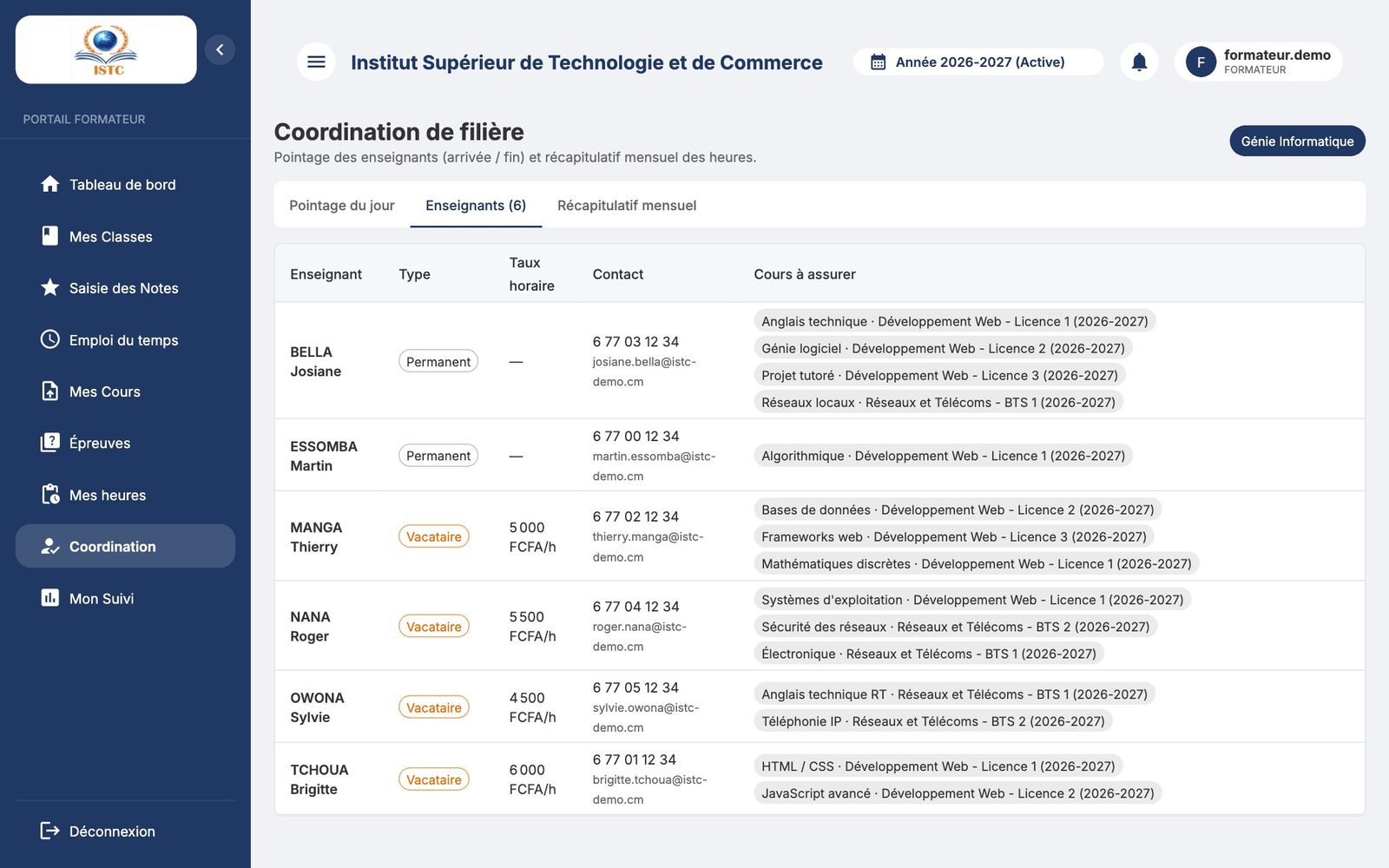Click Frameworks web course chip
1389x868 pixels.
click(x=954, y=536)
